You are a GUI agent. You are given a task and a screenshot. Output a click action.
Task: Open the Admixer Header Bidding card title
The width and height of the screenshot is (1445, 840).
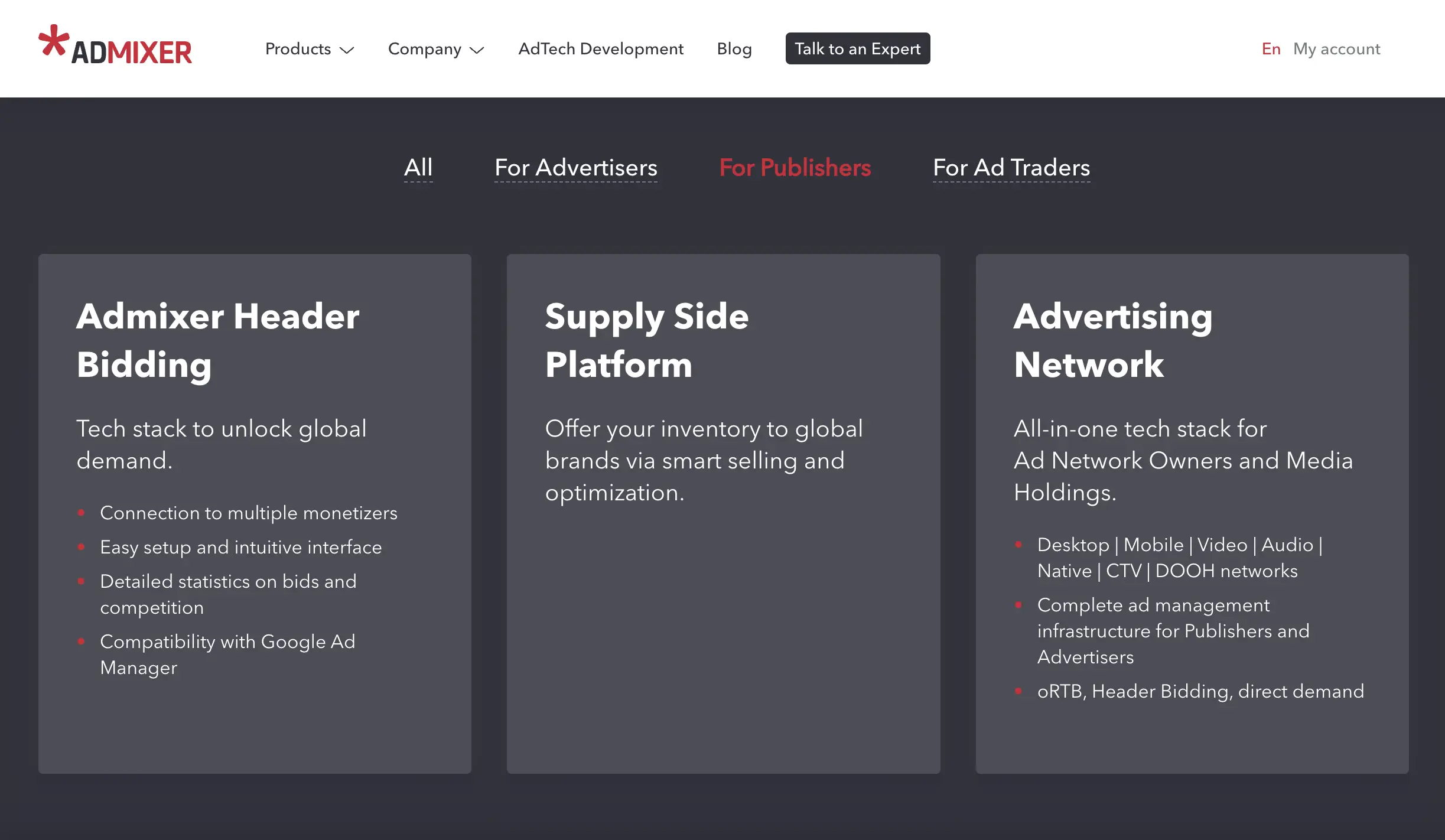point(218,340)
